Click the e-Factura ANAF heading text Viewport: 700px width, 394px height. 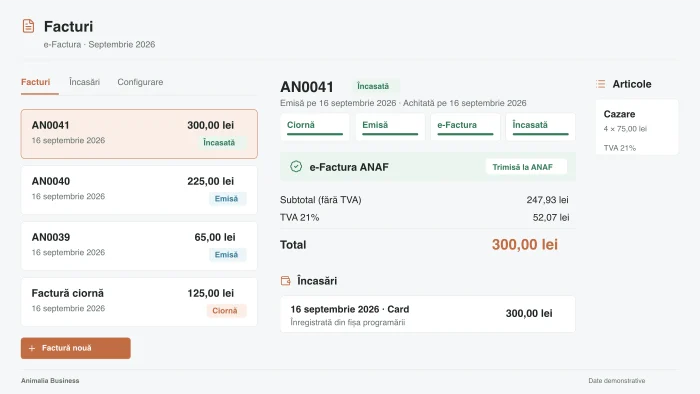click(349, 167)
